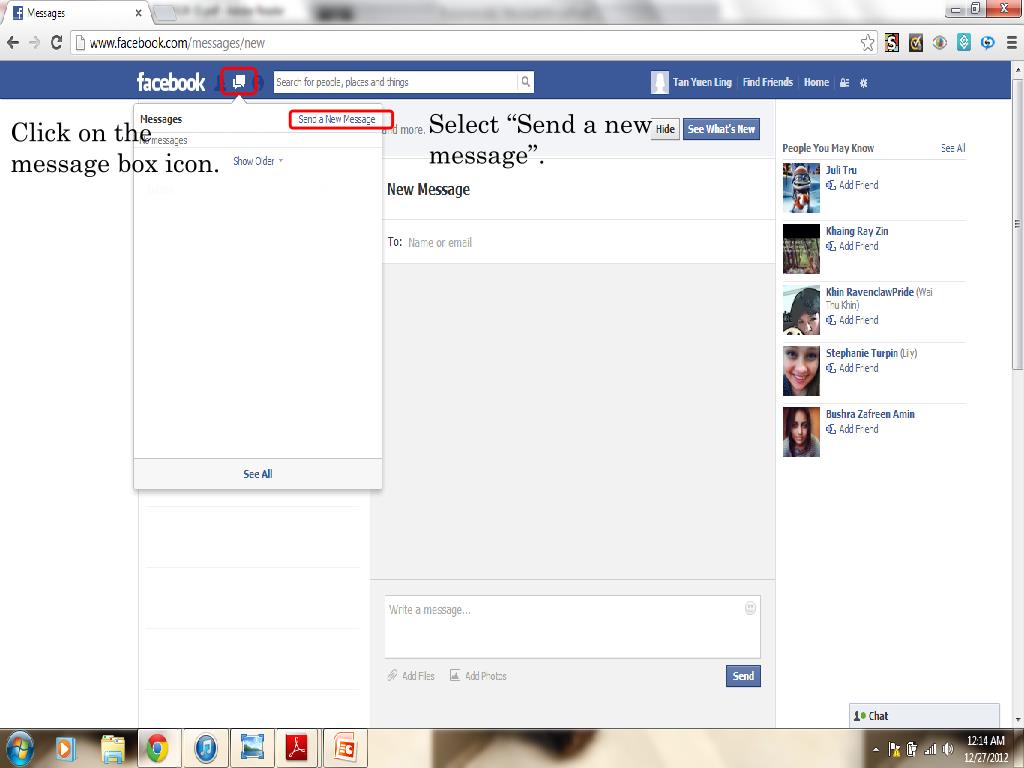This screenshot has width=1024, height=768.
Task: Click the yellow checkmark extension icon
Action: [916, 43]
